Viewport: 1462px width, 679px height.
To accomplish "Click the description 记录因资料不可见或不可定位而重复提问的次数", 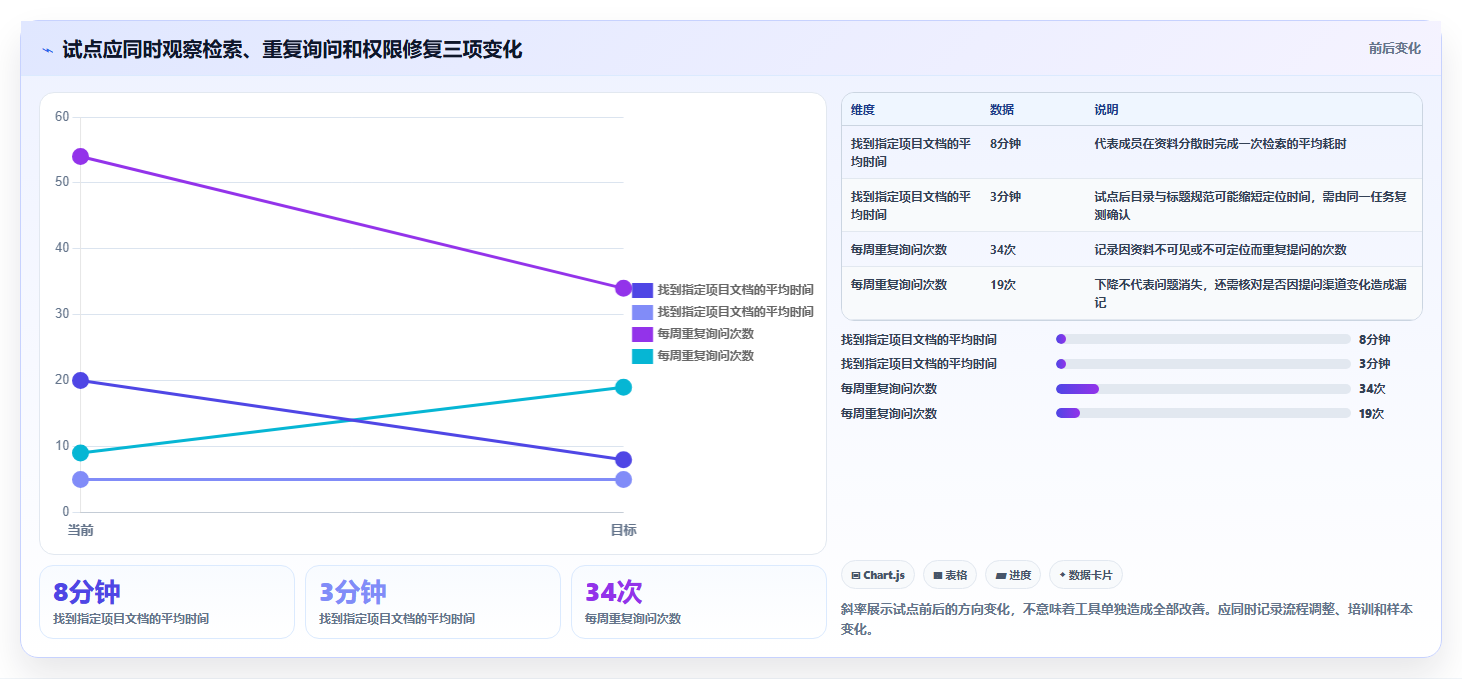I will click(x=1220, y=250).
